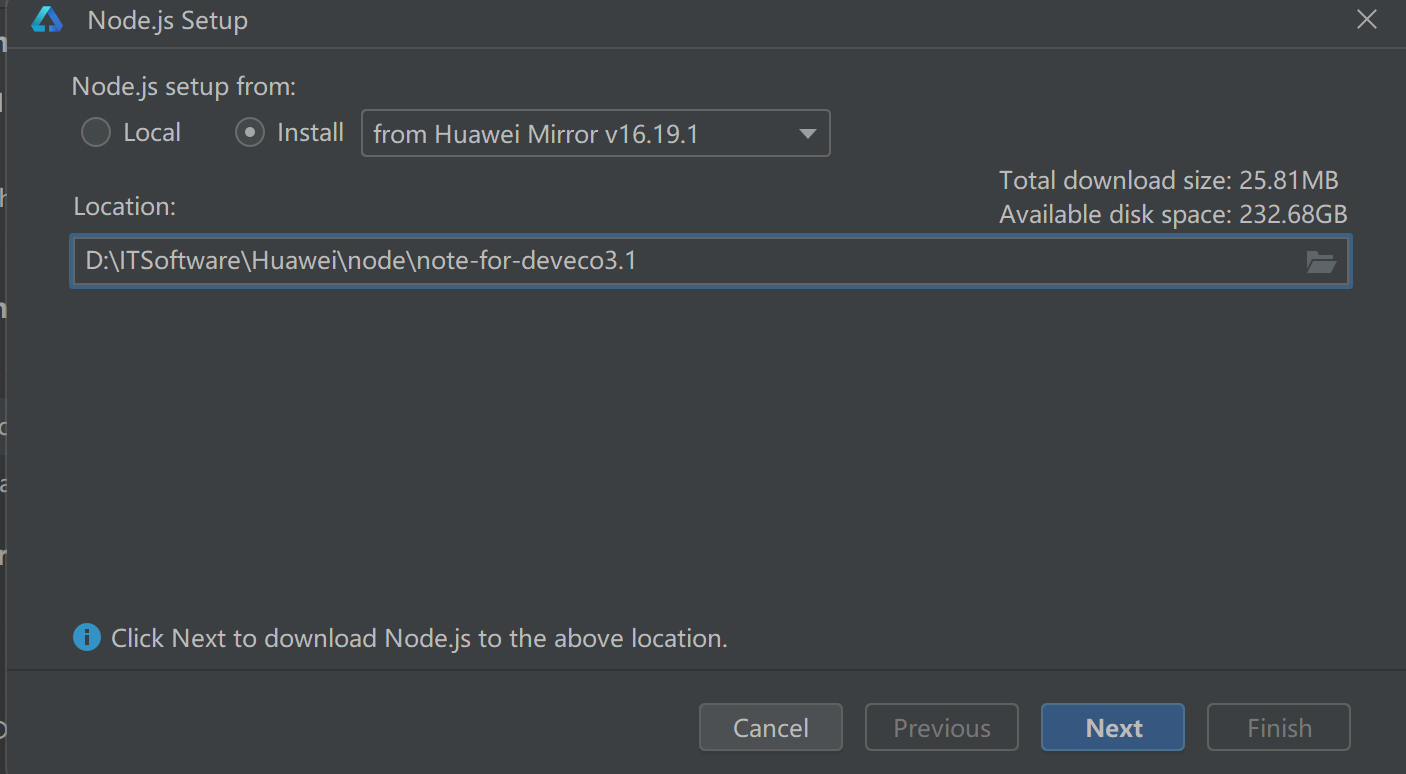
Task: Click the 'Node.js setup from:' label
Action: (x=184, y=87)
